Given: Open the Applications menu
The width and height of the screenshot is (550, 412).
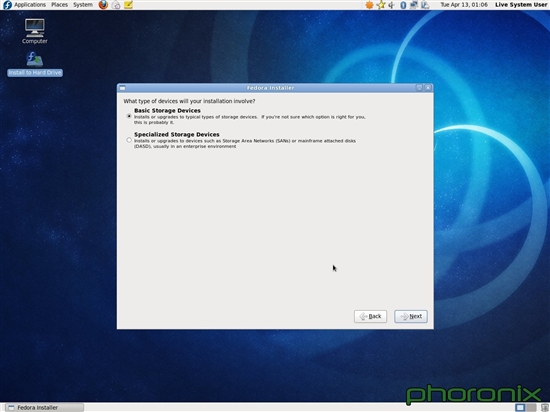Looking at the screenshot, I should point(30,5).
